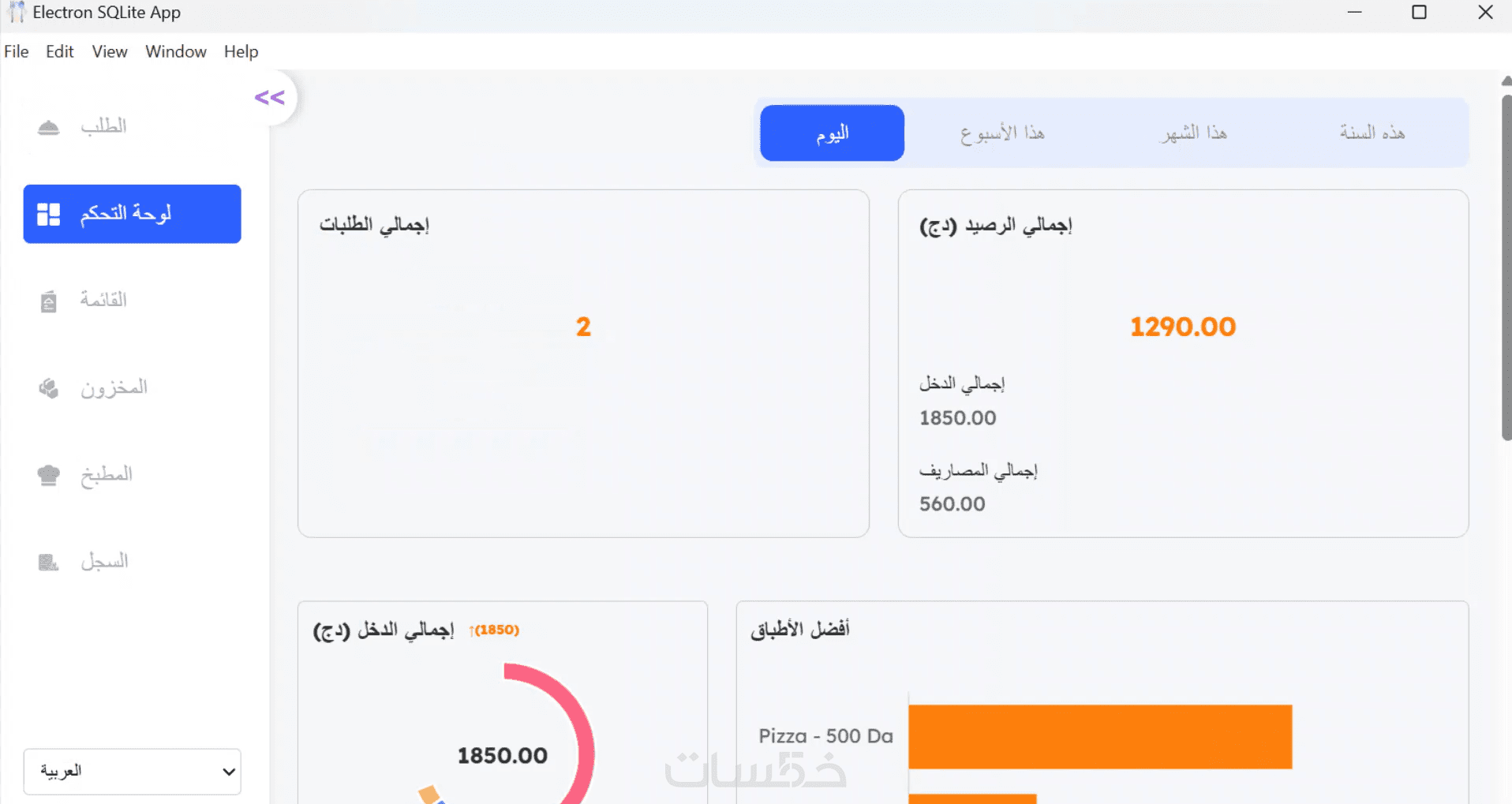Switch to This Week (هذا الأسبوع) tab
This screenshot has height=804, width=1512.
click(1002, 133)
